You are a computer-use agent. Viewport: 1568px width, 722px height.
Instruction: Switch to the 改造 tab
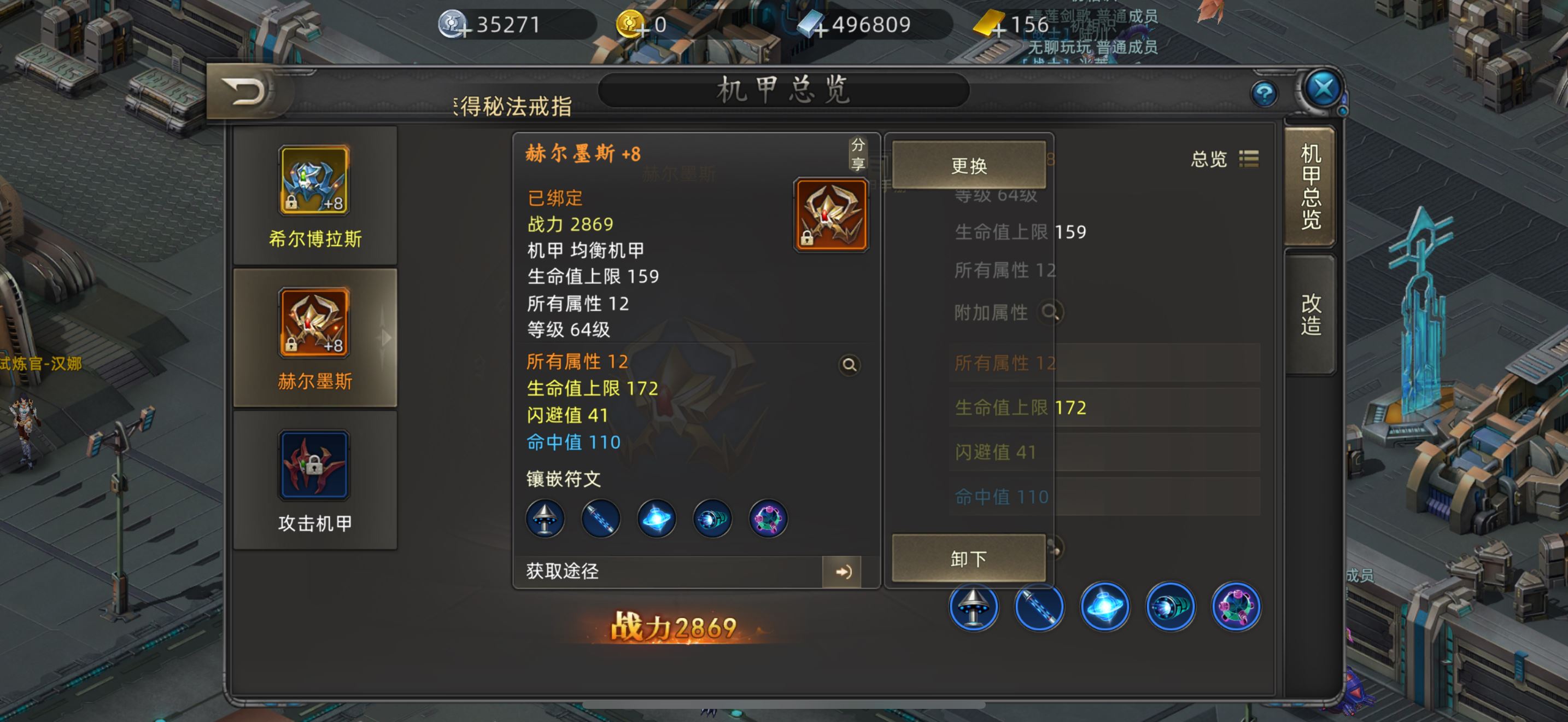coord(1310,316)
